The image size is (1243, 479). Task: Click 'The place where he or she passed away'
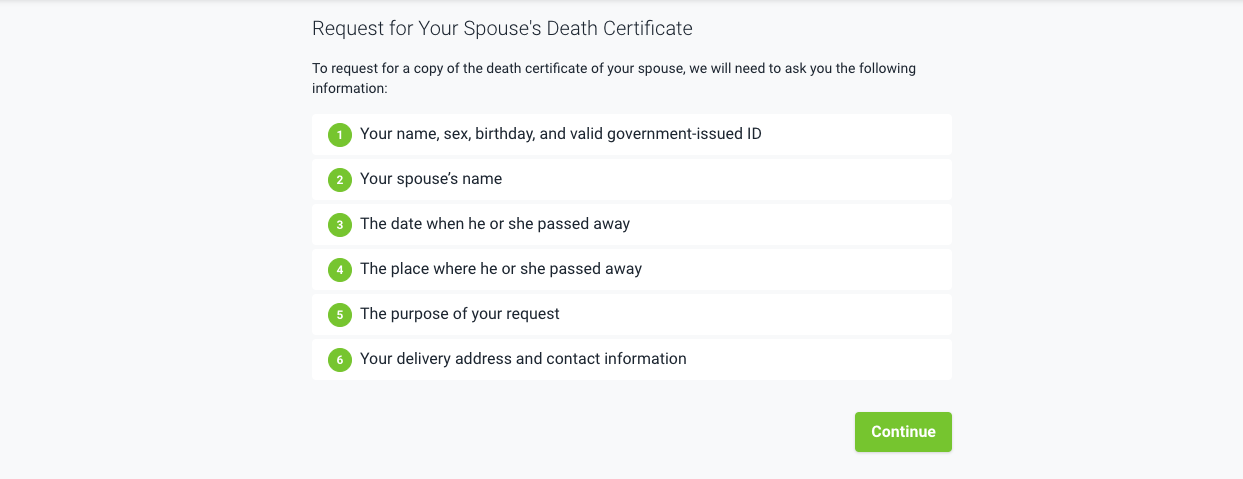(501, 269)
